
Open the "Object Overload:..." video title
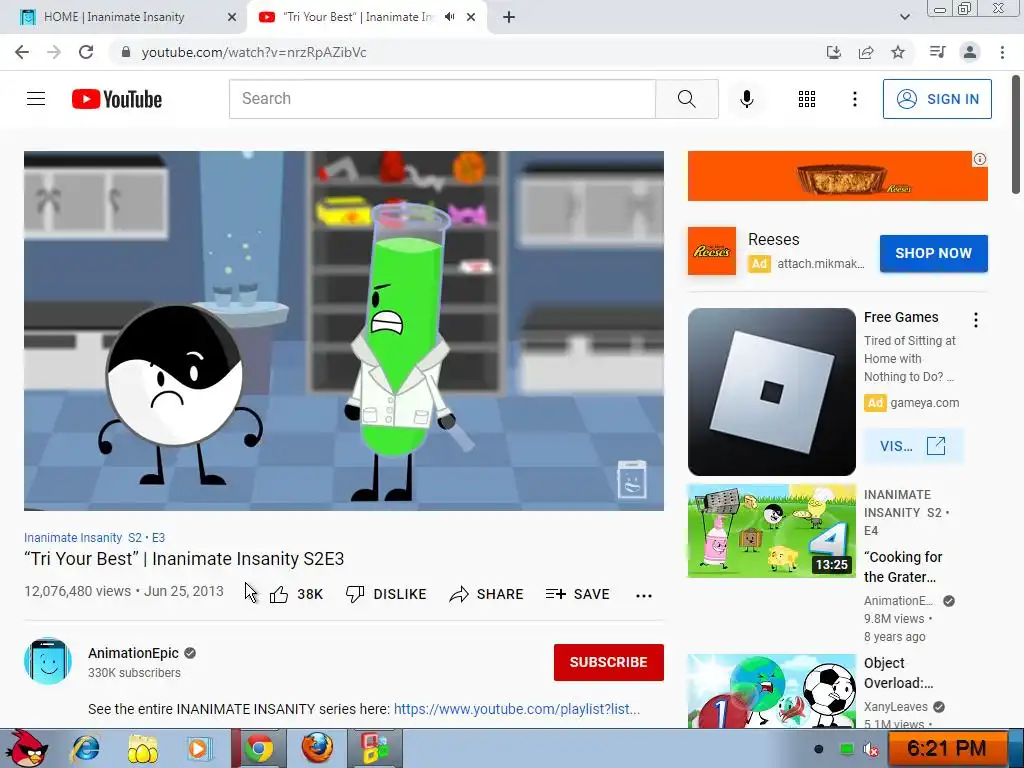coord(899,673)
